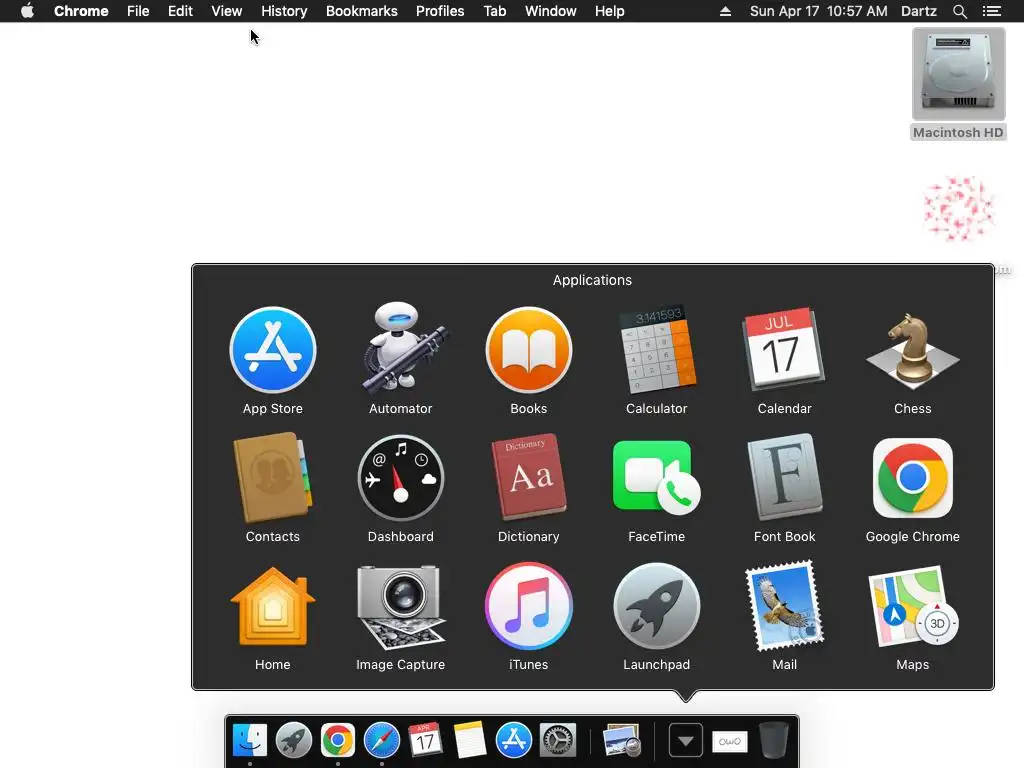Open the Dictionary app icon

point(528,478)
